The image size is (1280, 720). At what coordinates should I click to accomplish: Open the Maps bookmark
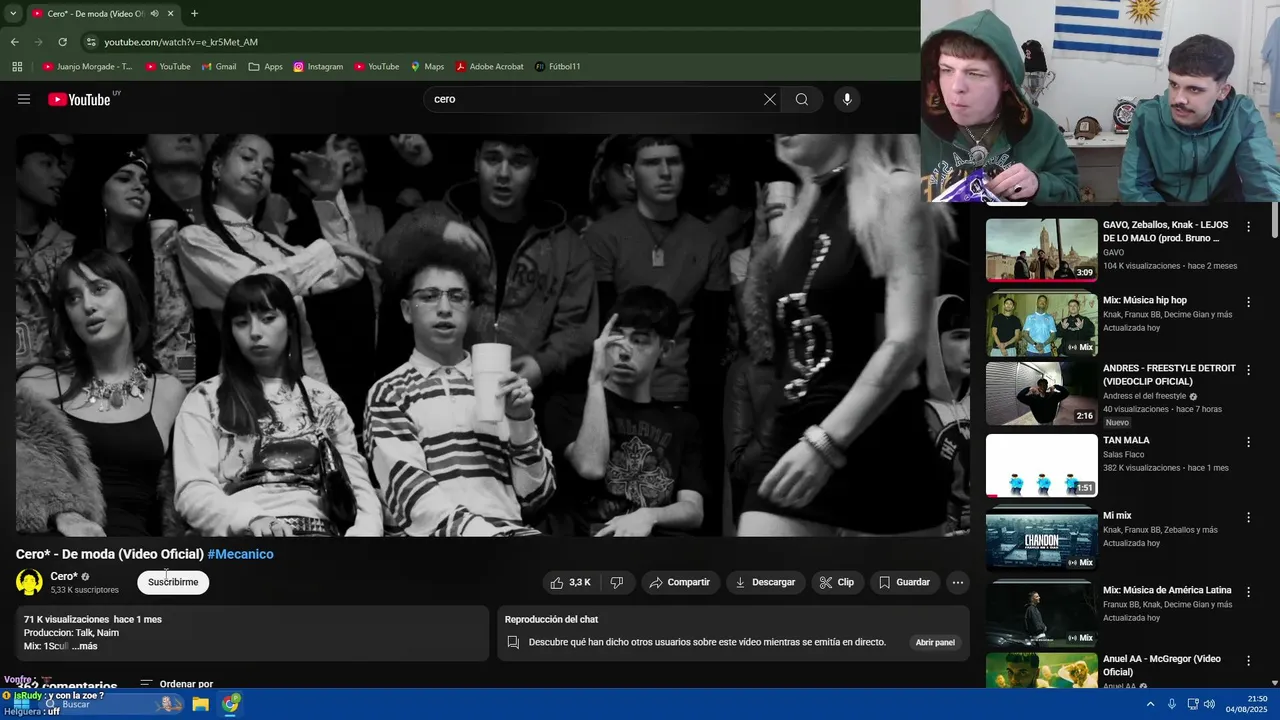427,67
